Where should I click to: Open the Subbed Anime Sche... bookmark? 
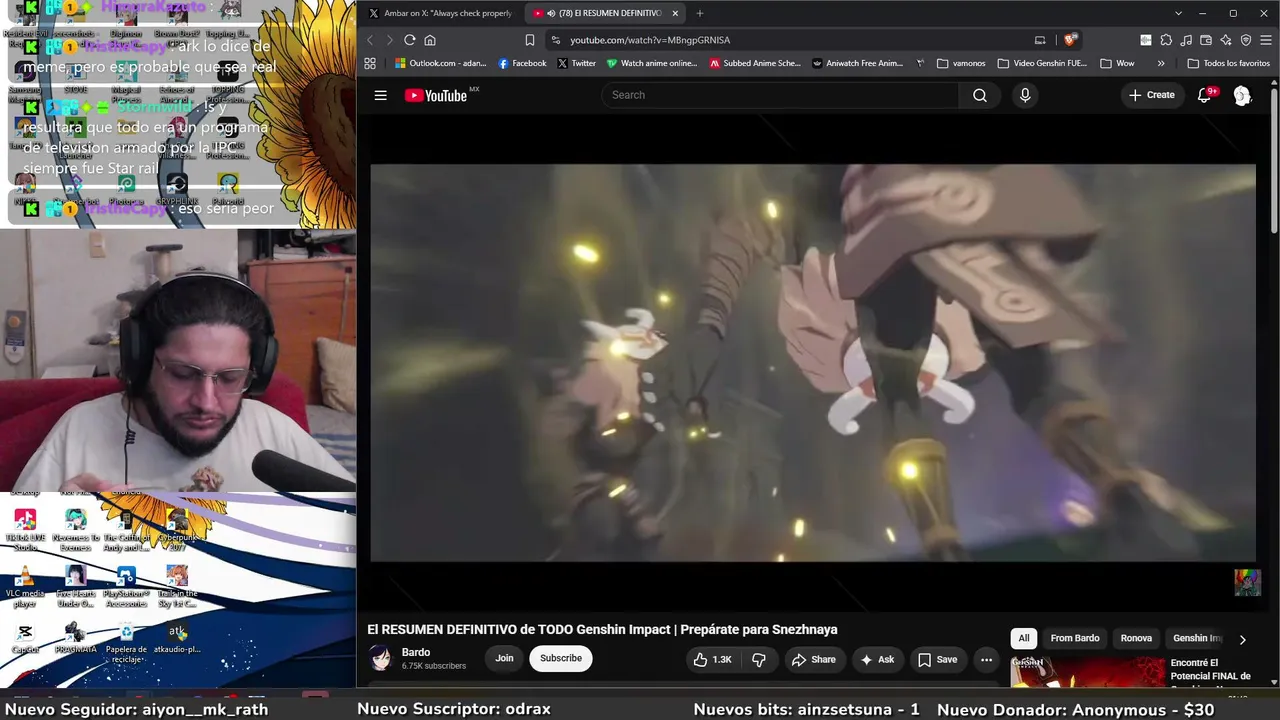pyautogui.click(x=755, y=63)
